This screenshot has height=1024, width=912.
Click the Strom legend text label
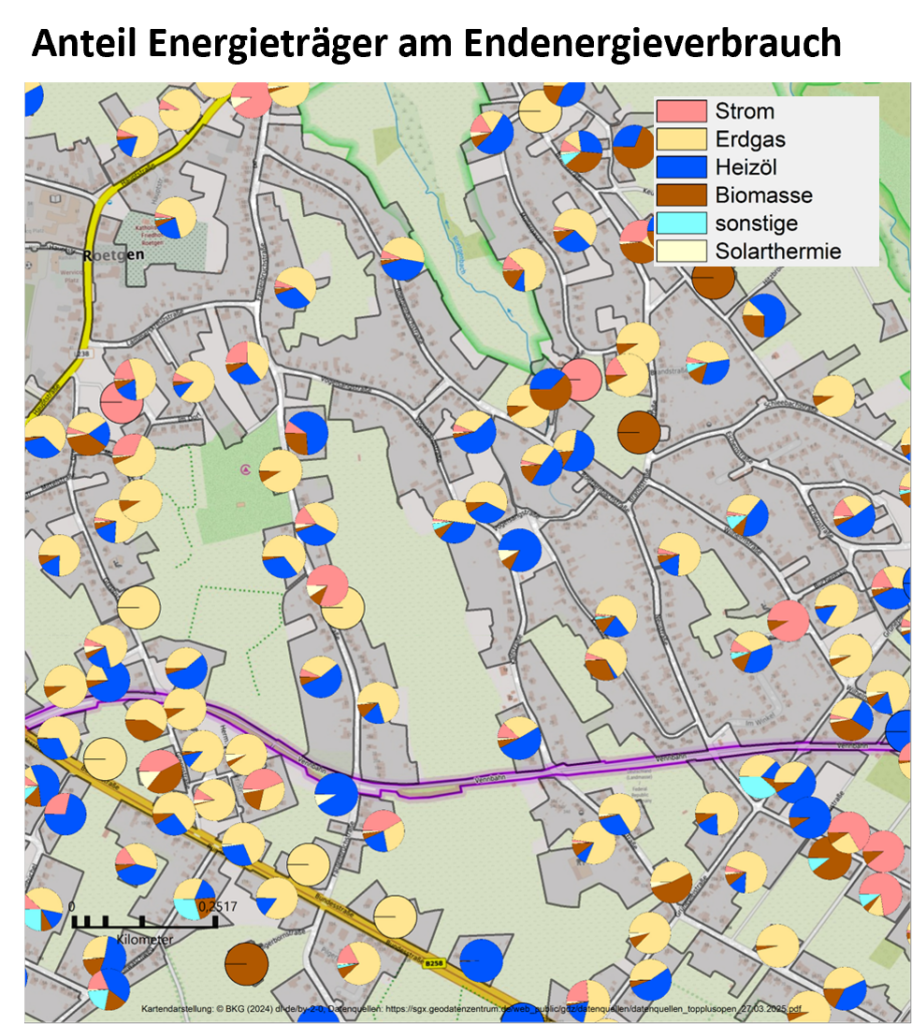pyautogui.click(x=744, y=111)
